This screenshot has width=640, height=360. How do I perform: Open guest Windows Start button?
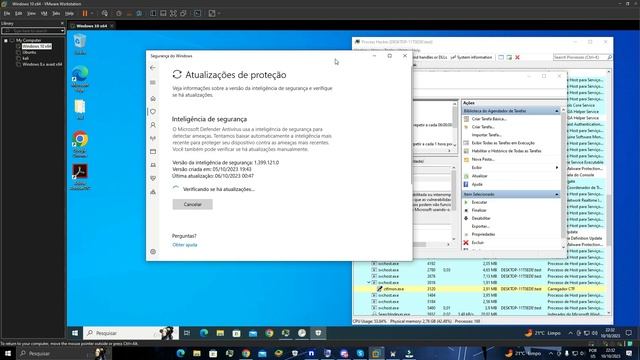(75, 333)
